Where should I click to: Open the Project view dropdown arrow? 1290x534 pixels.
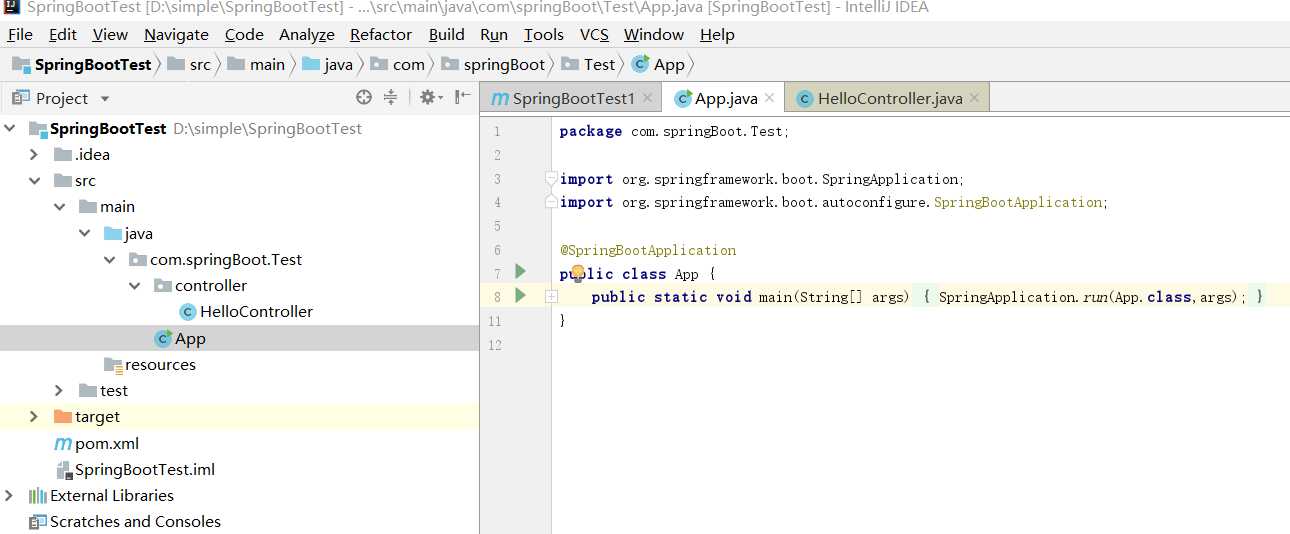105,99
